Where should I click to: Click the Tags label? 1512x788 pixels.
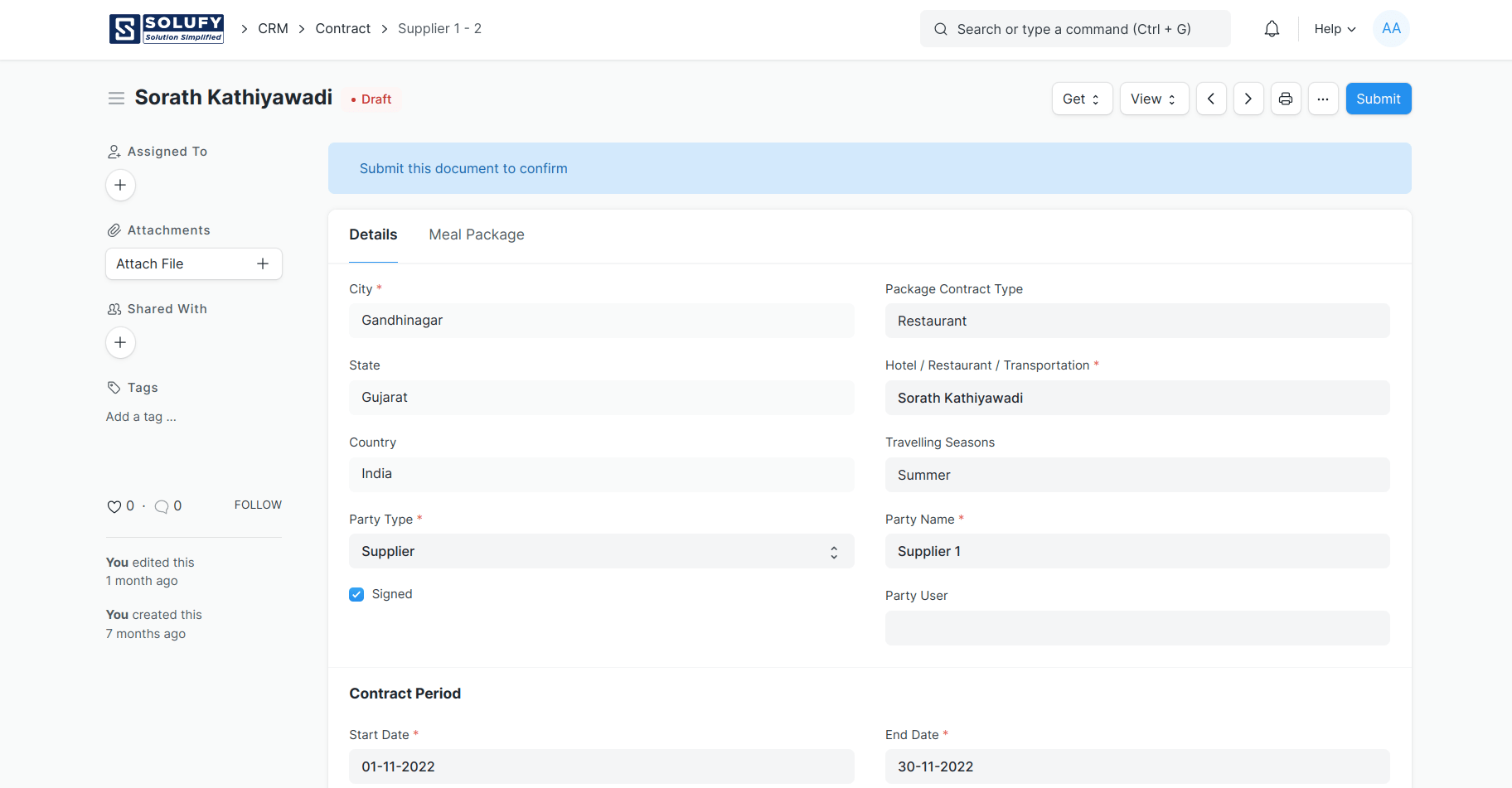[x=143, y=388]
